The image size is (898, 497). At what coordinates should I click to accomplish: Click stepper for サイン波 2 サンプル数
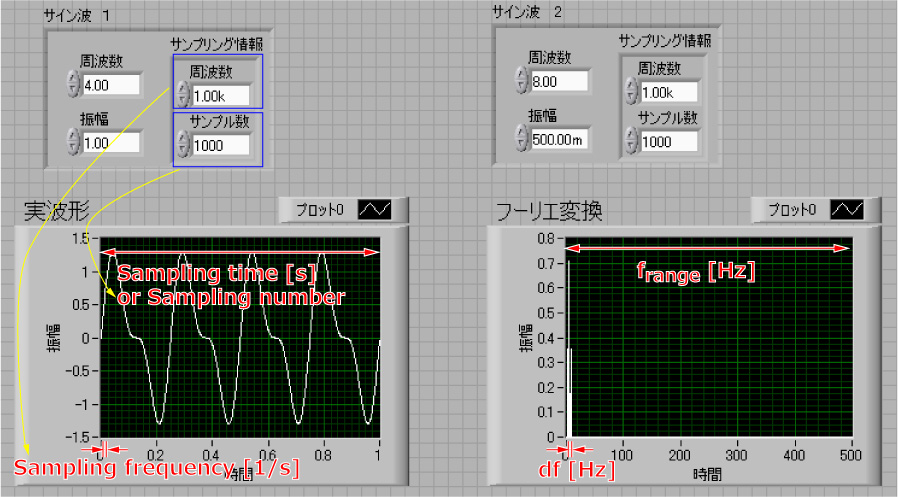(629, 141)
